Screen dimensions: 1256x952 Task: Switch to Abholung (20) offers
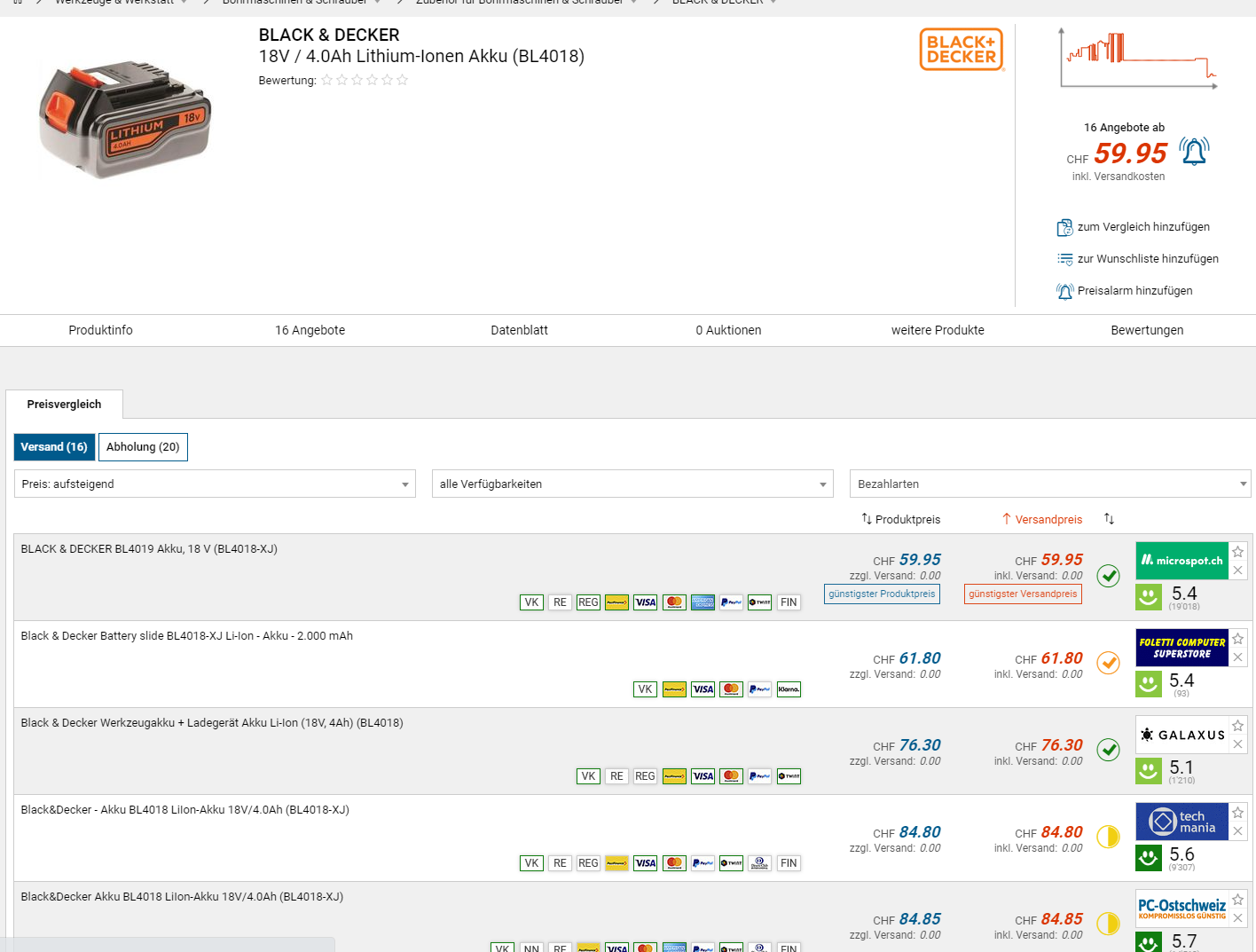click(x=143, y=447)
